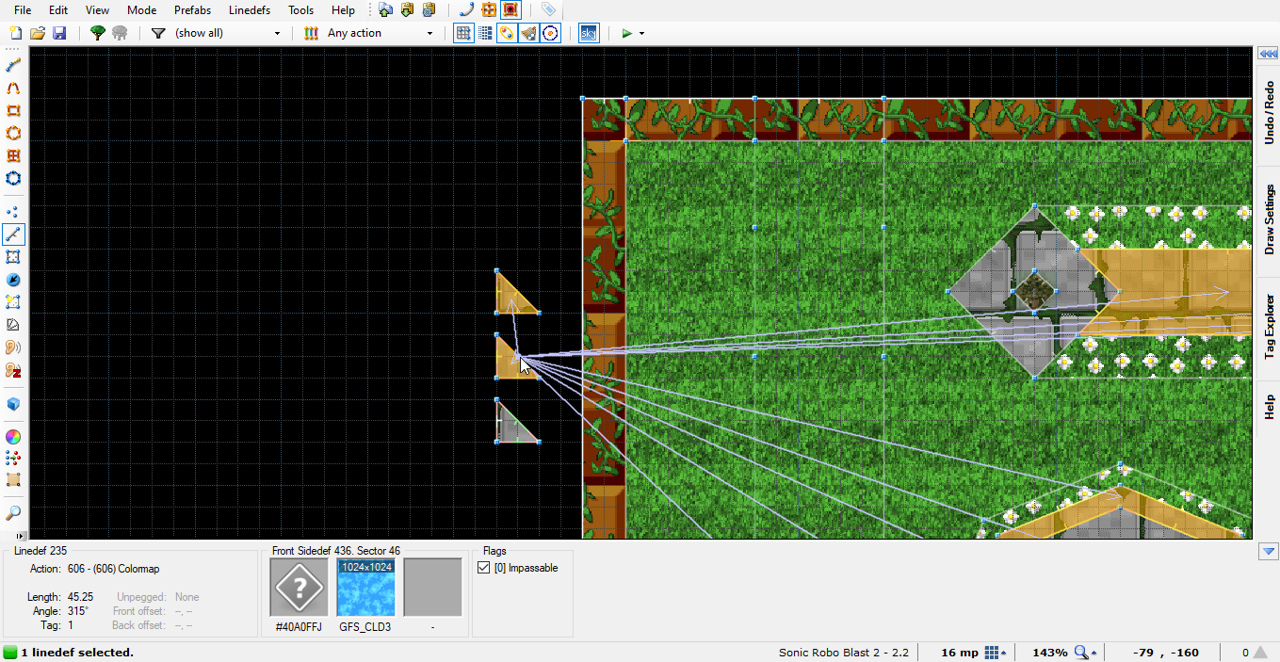The width and height of the screenshot is (1280, 662).
Task: Click the blue tag icon in toolbar
Action: click(x=548, y=10)
